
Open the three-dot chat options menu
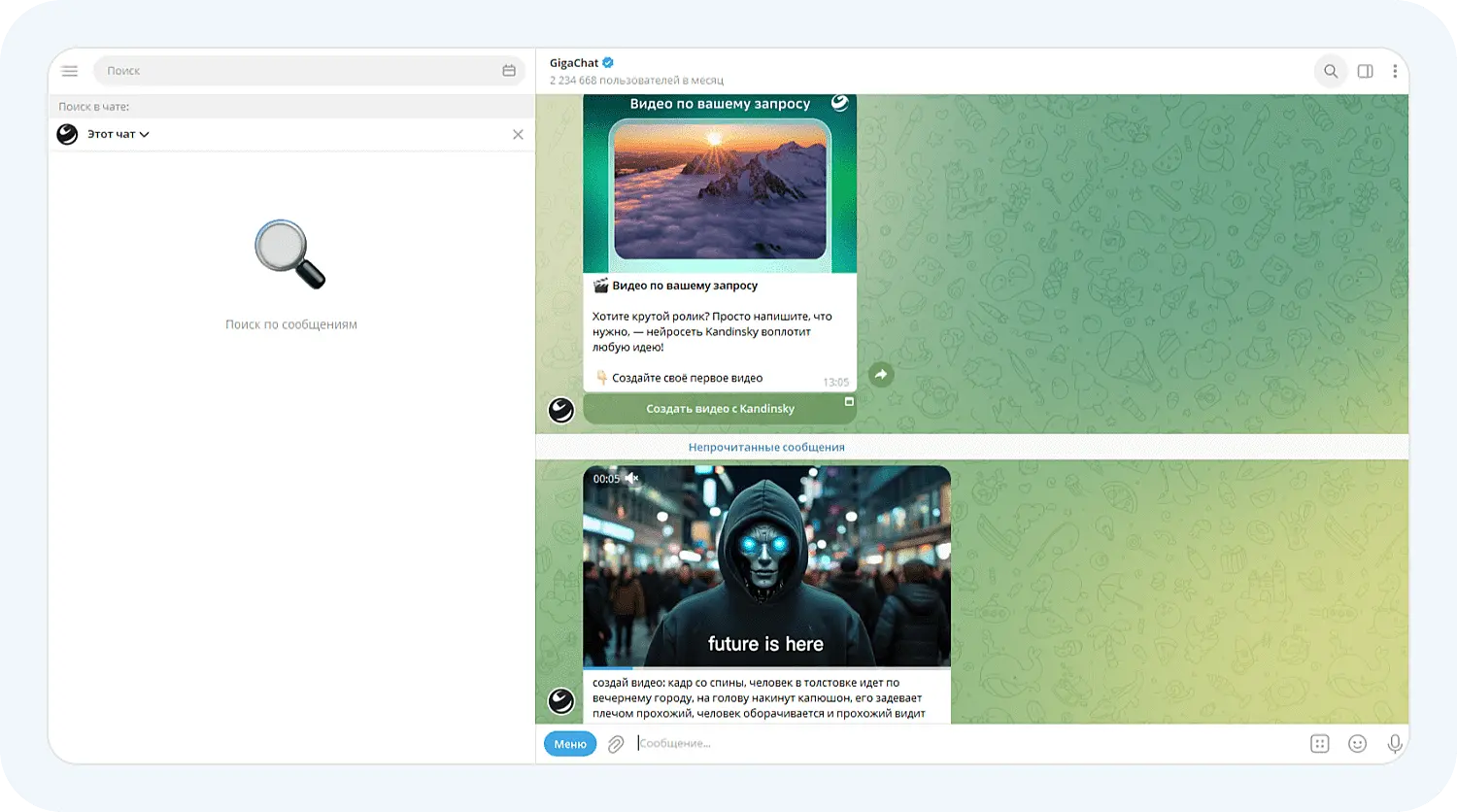click(1395, 71)
